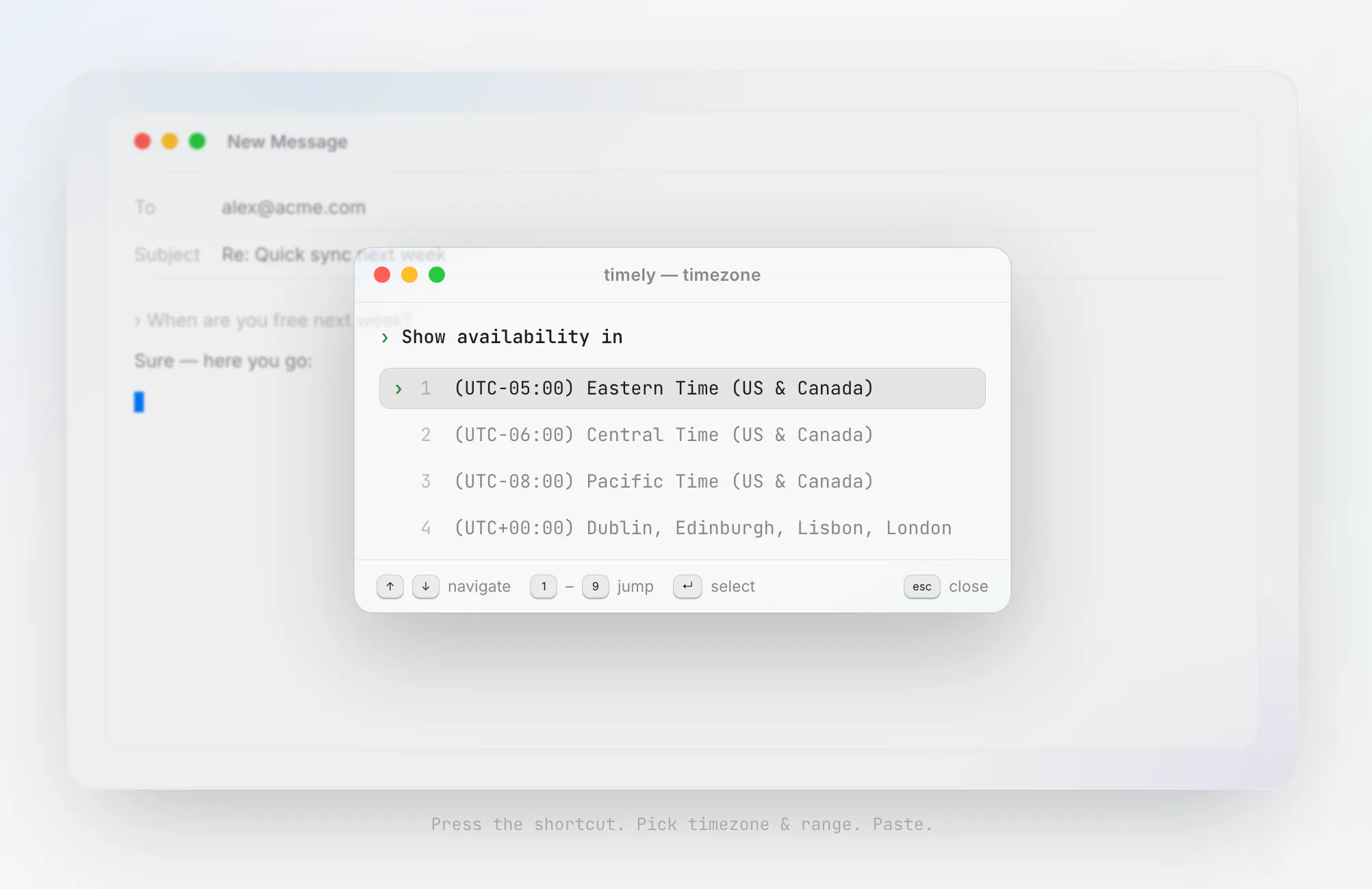Screen dimensions: 1372x889
Task: Click the quoted 'When are you free' line
Action: pos(274,321)
